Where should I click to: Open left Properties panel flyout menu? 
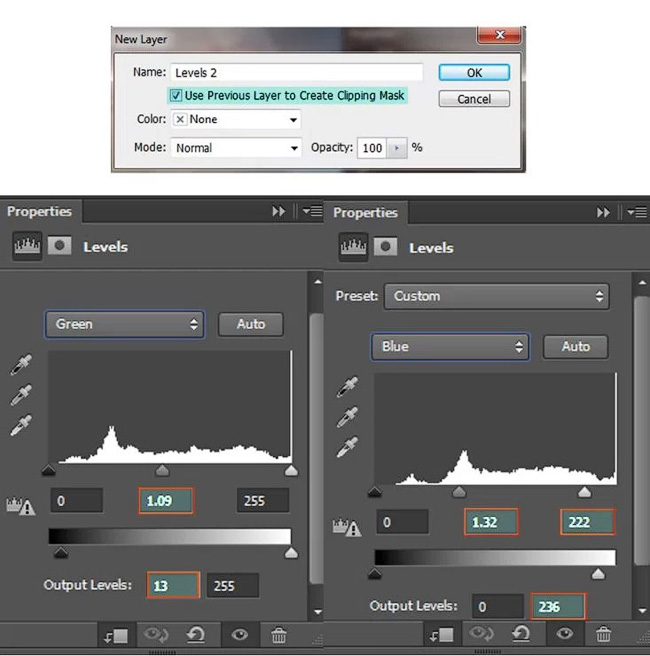click(313, 211)
